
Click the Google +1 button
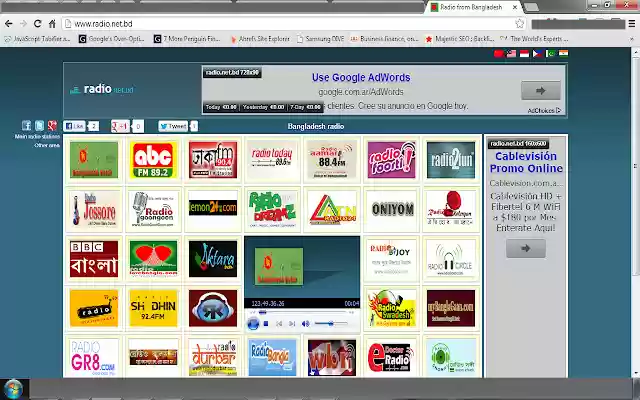tap(120, 126)
